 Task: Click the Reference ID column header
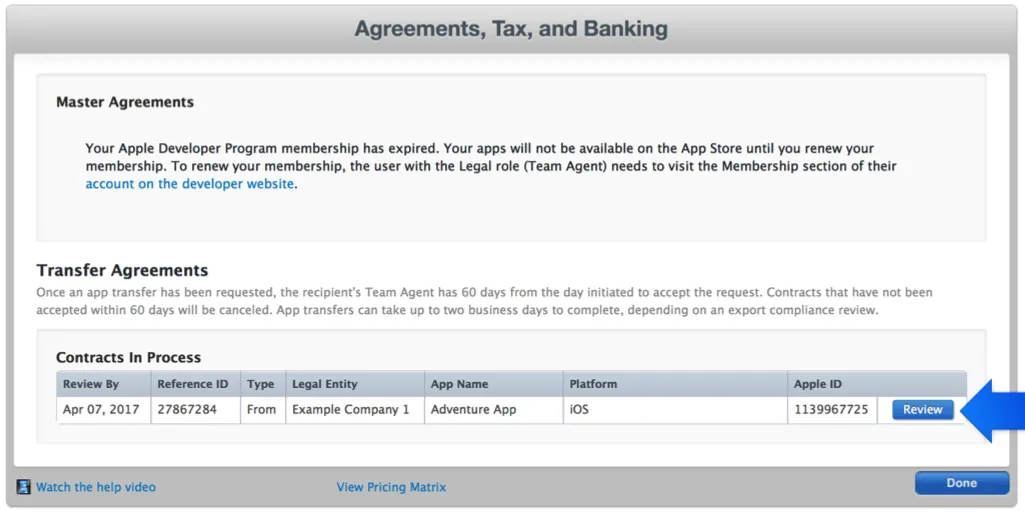pyautogui.click(x=195, y=384)
